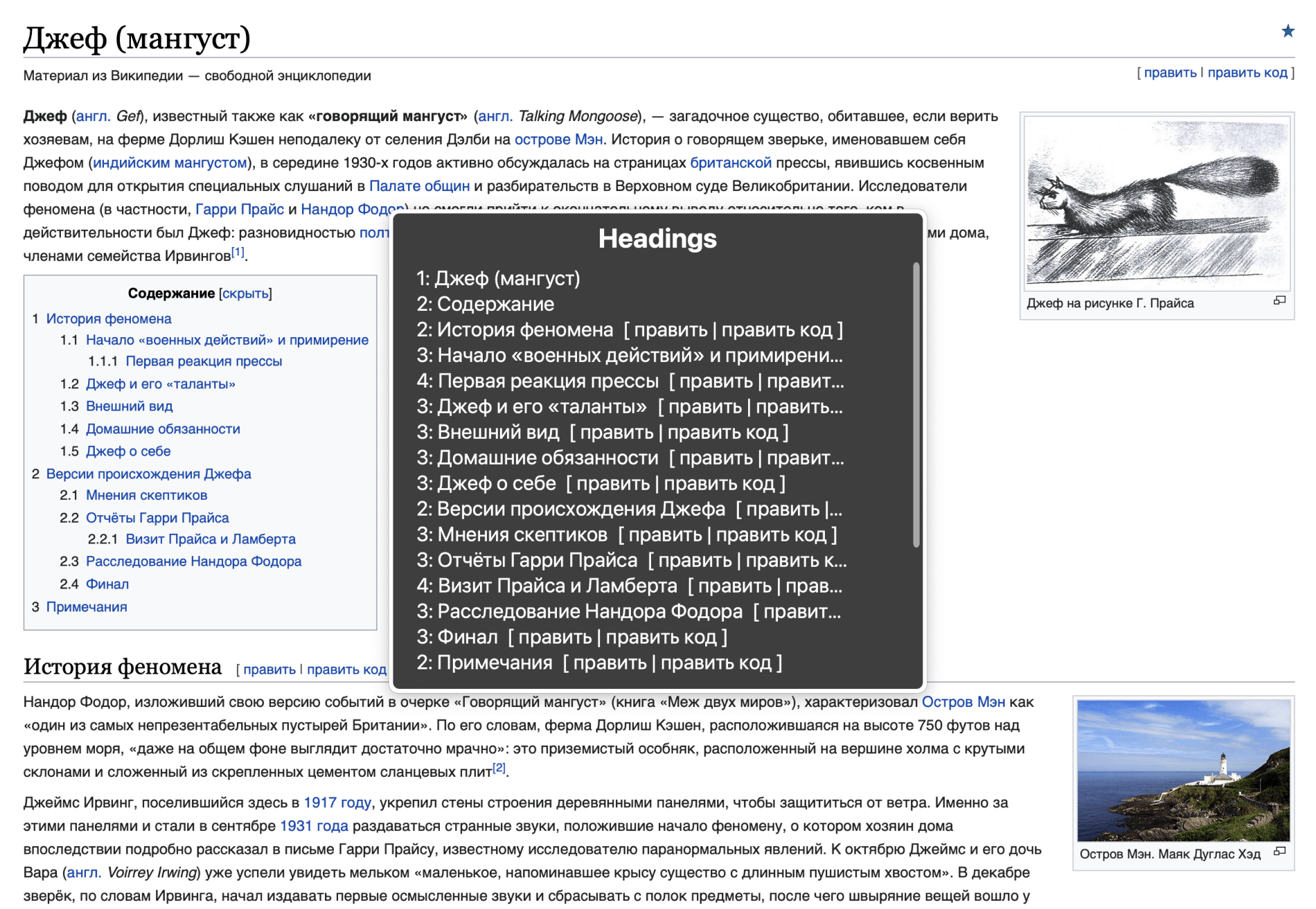Click the first англ. link before Gef

(x=94, y=116)
